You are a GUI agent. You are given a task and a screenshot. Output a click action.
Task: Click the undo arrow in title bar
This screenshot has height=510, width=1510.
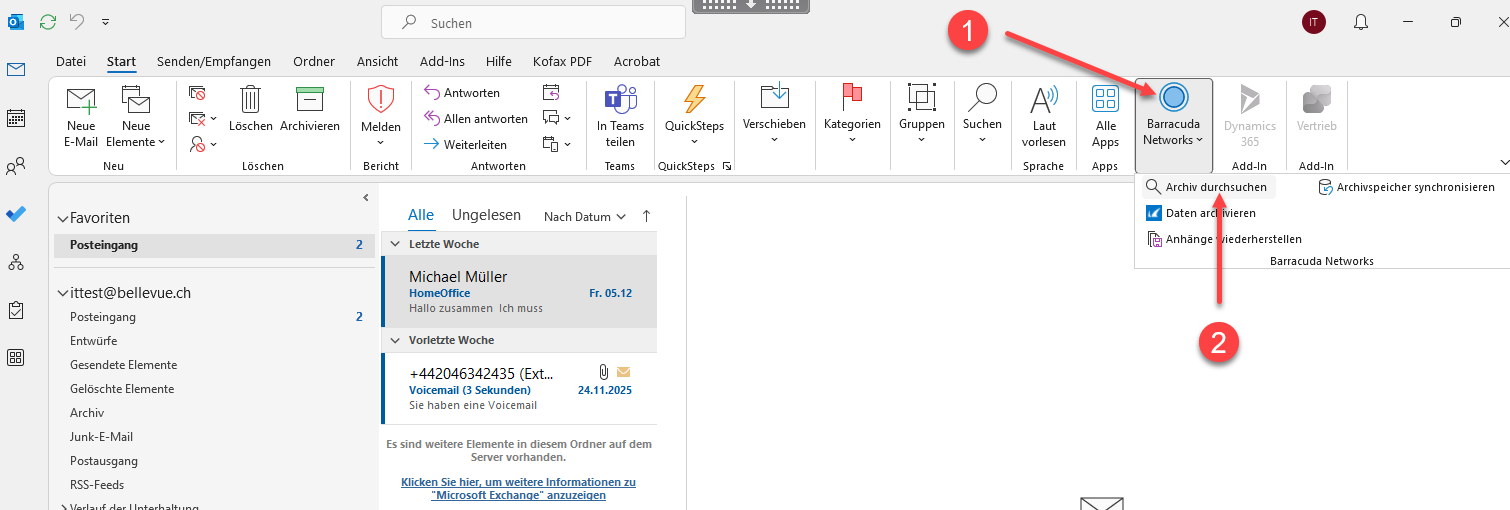78,21
